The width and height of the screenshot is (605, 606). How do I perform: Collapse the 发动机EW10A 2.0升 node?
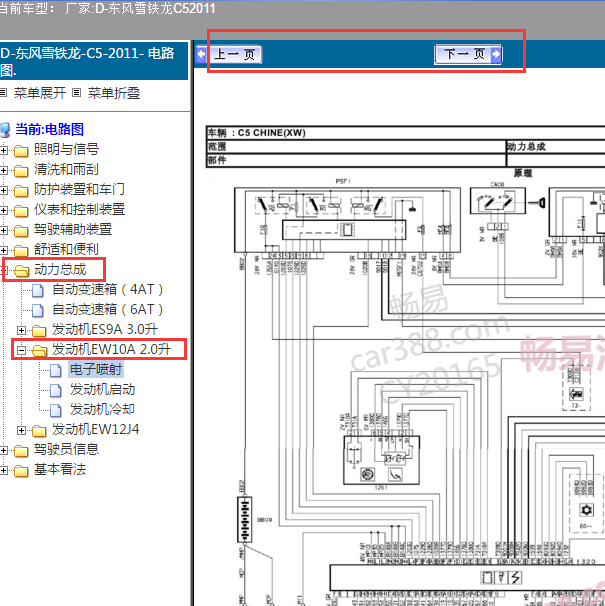click(22, 351)
